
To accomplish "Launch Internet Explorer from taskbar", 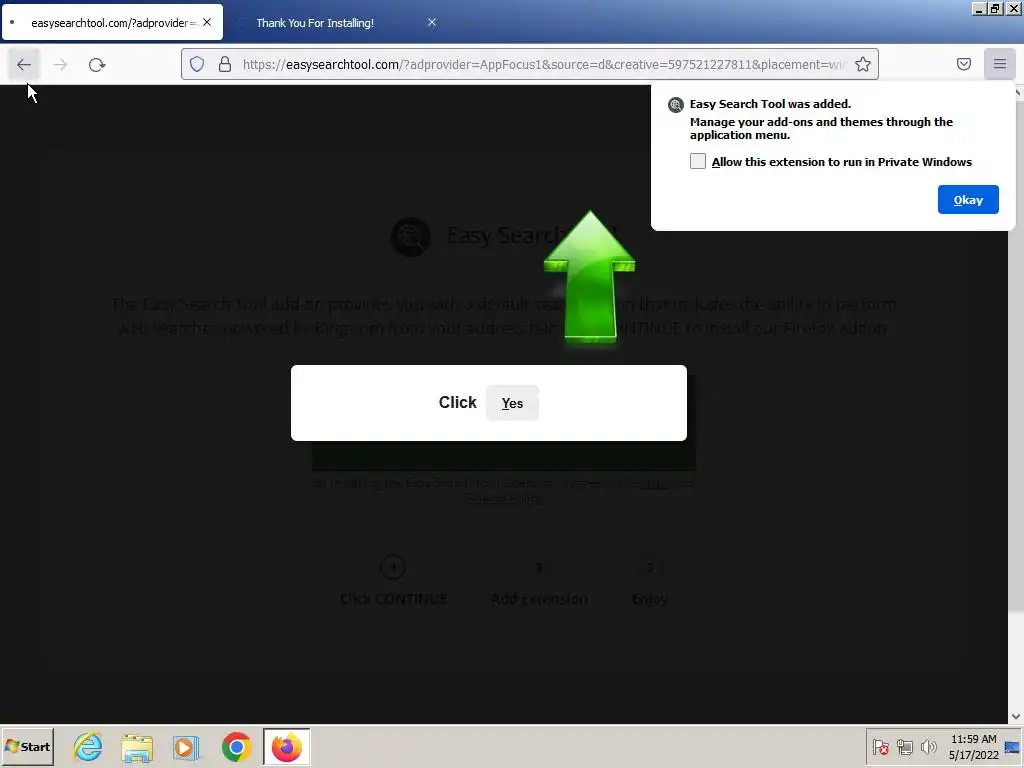I will (88, 746).
